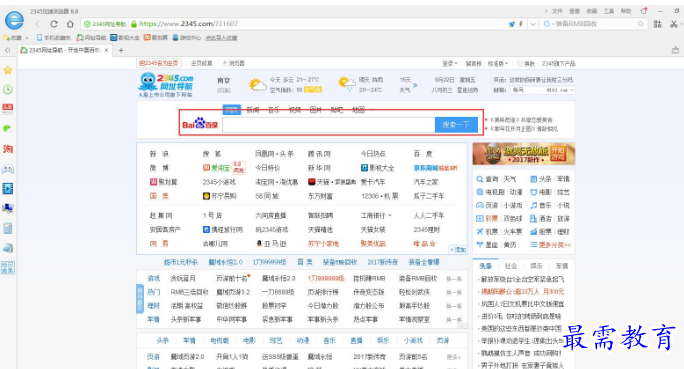Click the computer monitor icon in the sidebar
The width and height of the screenshot is (684, 369).
(8, 208)
